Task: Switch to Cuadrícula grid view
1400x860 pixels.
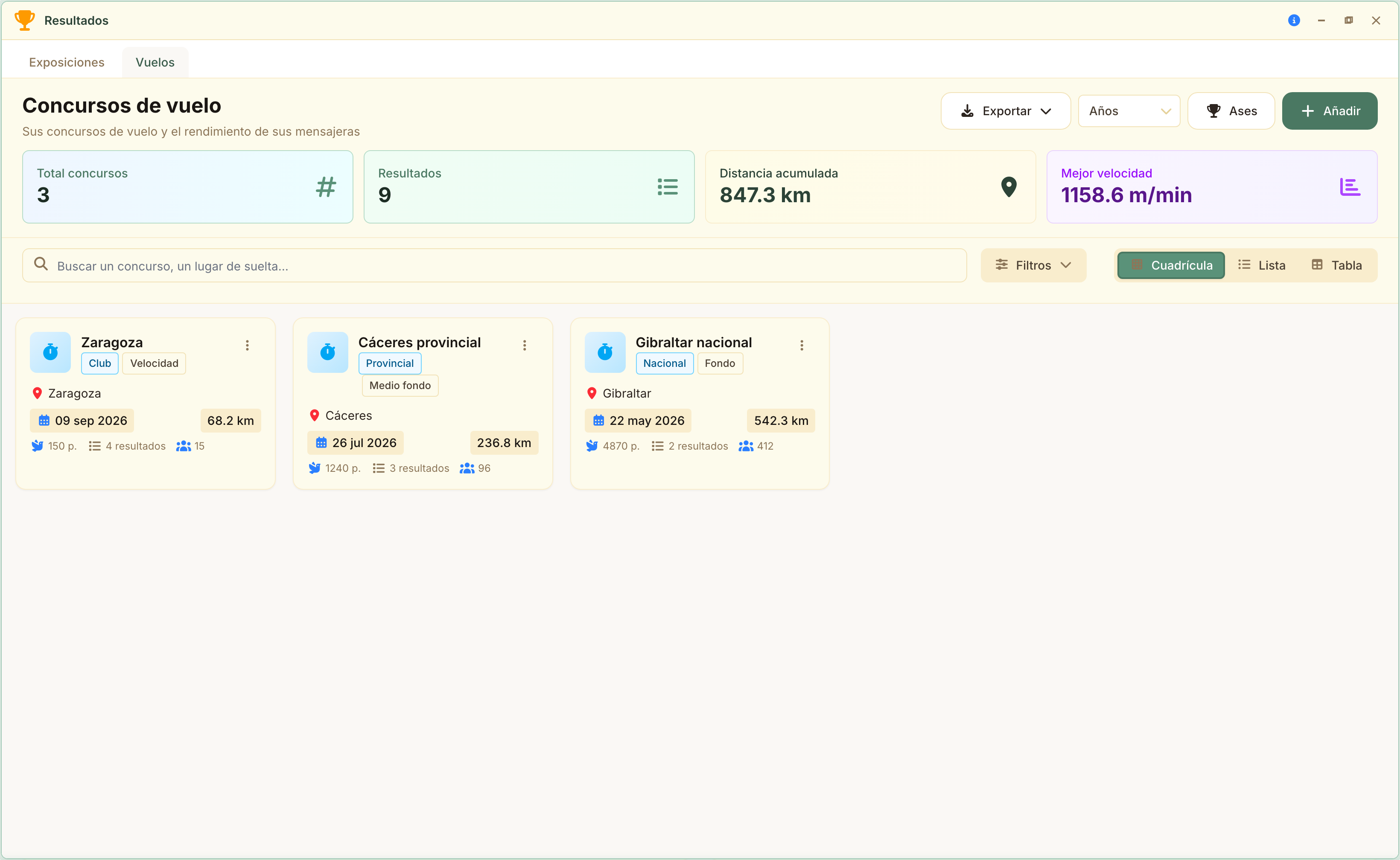Action: click(1171, 265)
